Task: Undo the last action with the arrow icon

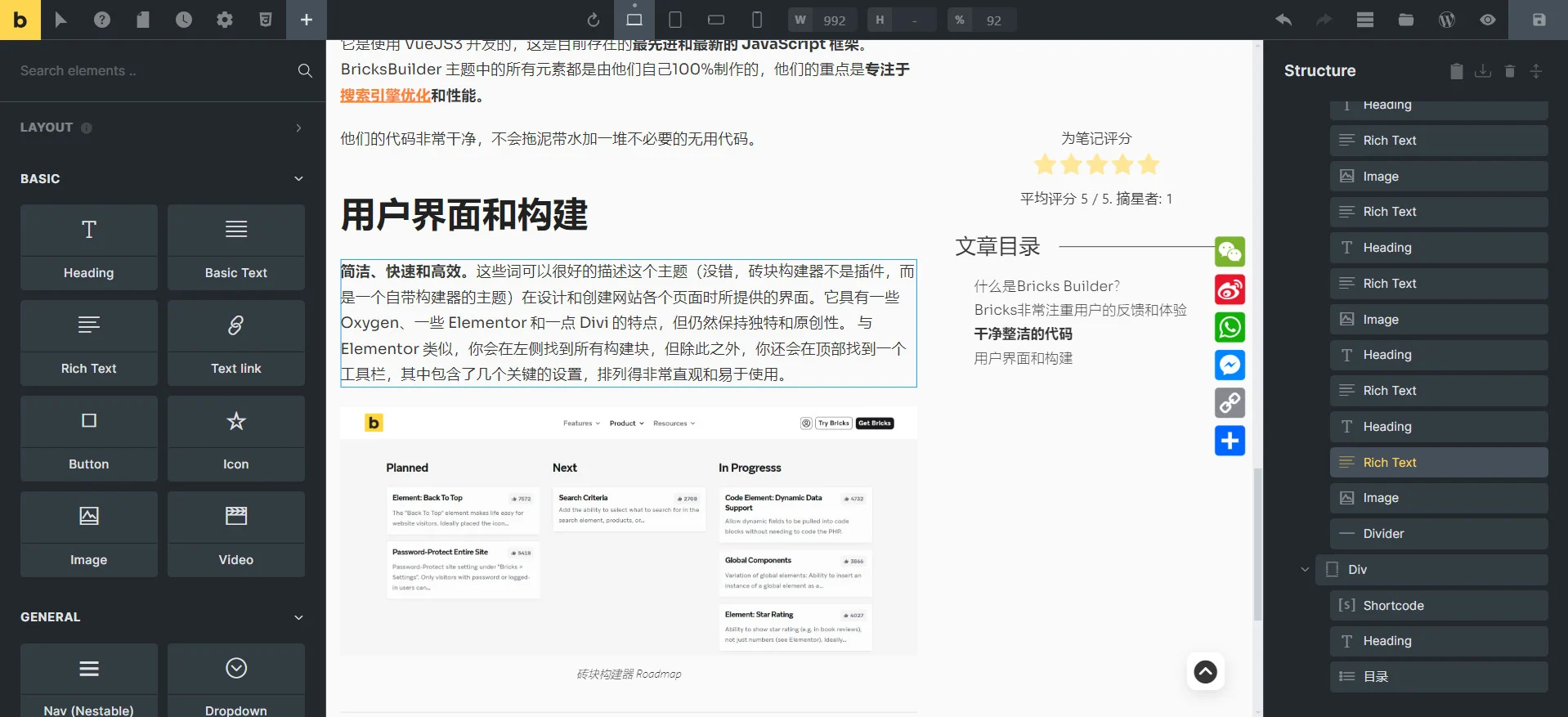Action: coord(1284,20)
